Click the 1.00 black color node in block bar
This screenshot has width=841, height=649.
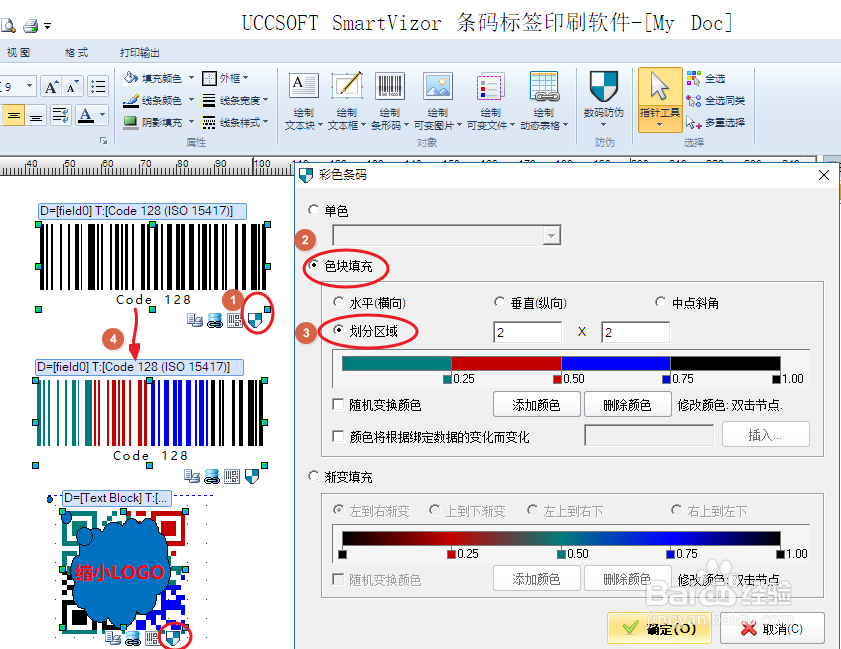[x=776, y=379]
